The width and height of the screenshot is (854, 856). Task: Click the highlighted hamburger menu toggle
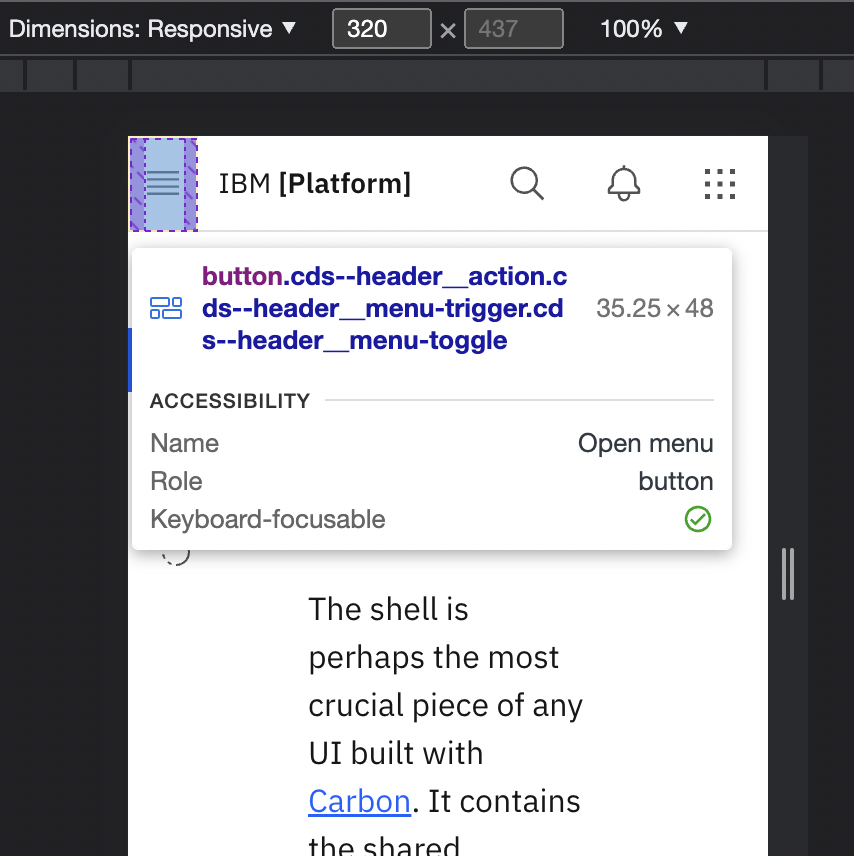[163, 184]
